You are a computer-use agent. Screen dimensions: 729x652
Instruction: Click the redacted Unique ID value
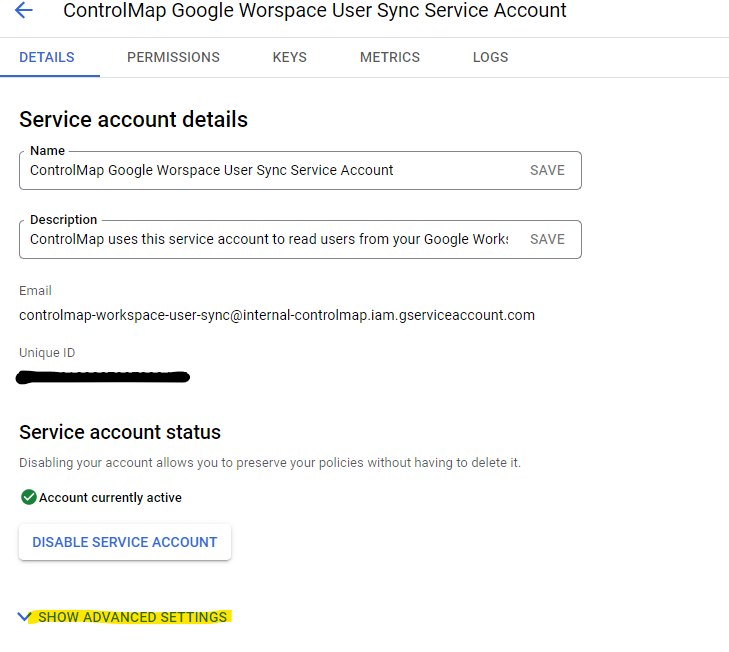[104, 377]
